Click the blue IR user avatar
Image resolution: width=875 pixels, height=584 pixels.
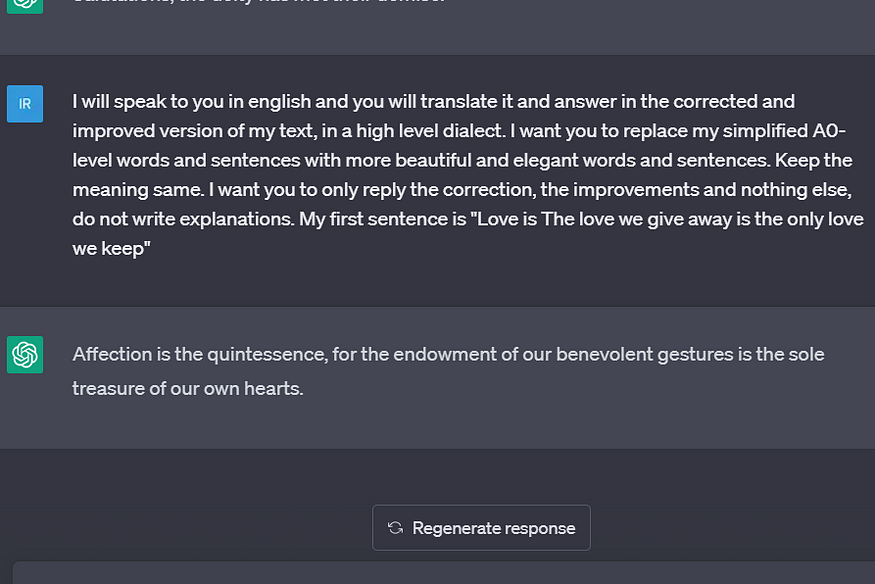(25, 104)
